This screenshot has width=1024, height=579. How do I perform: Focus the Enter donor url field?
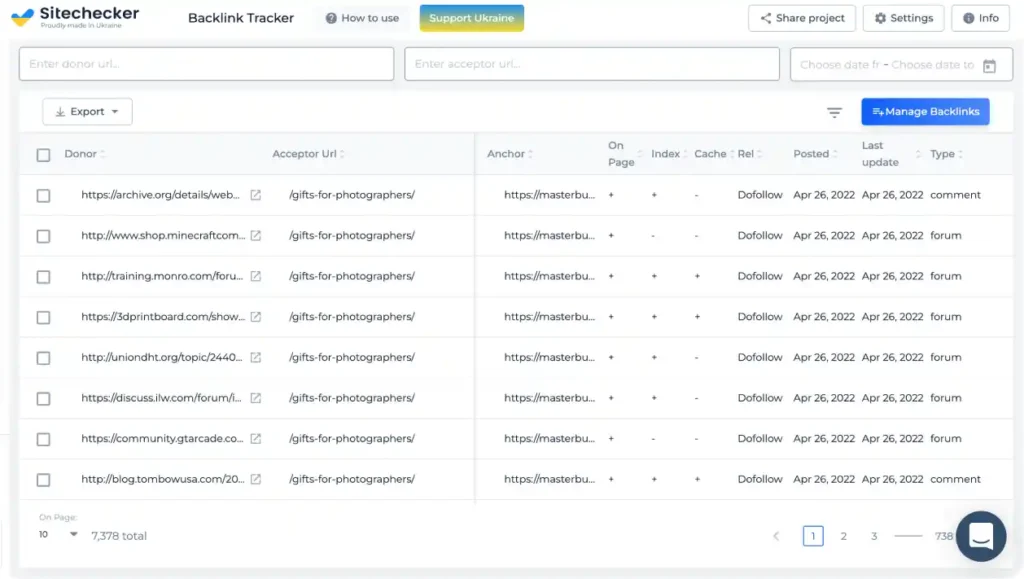pyautogui.click(x=206, y=64)
